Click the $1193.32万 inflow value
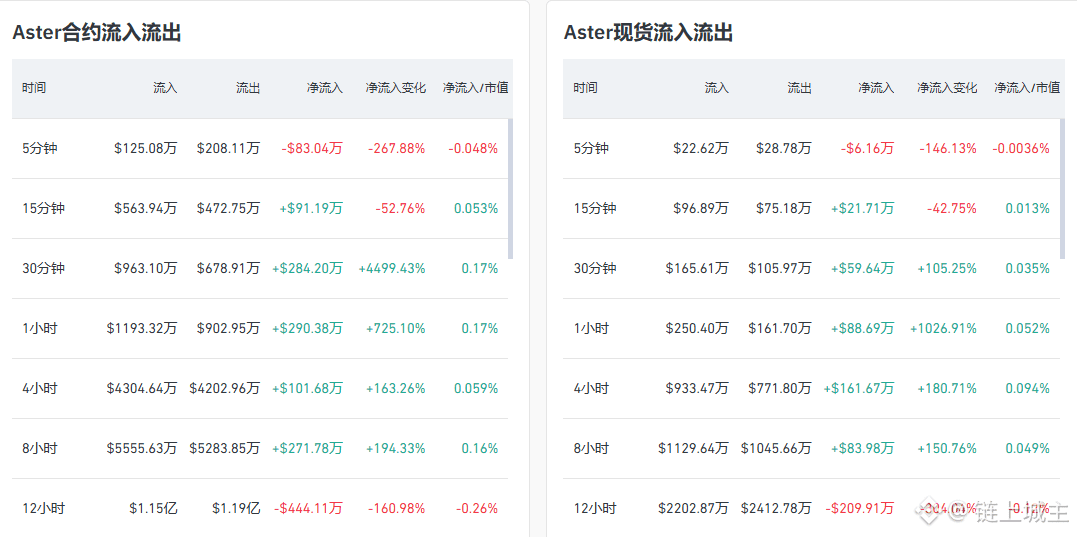Viewport: 1077px width, 537px height. pyautogui.click(x=142, y=328)
